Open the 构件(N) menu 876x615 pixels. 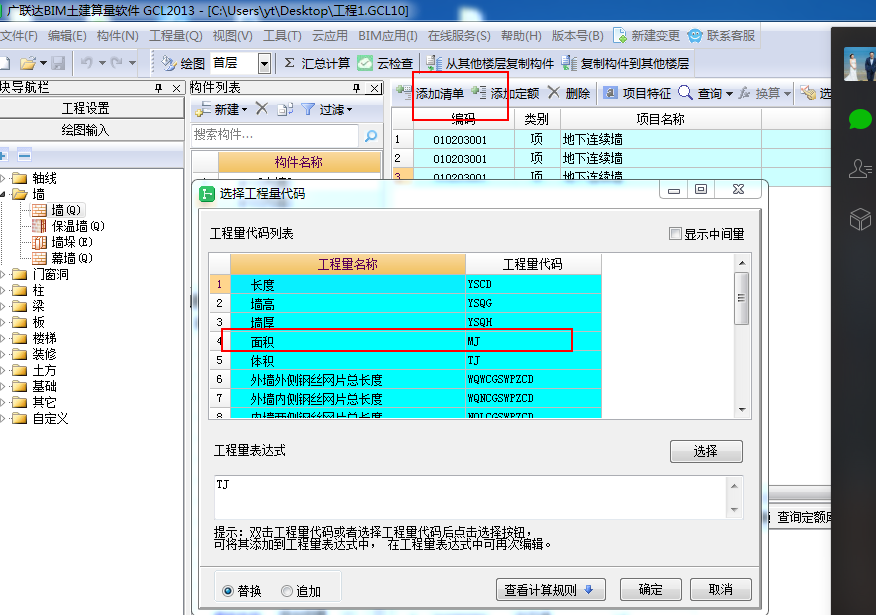pos(117,36)
